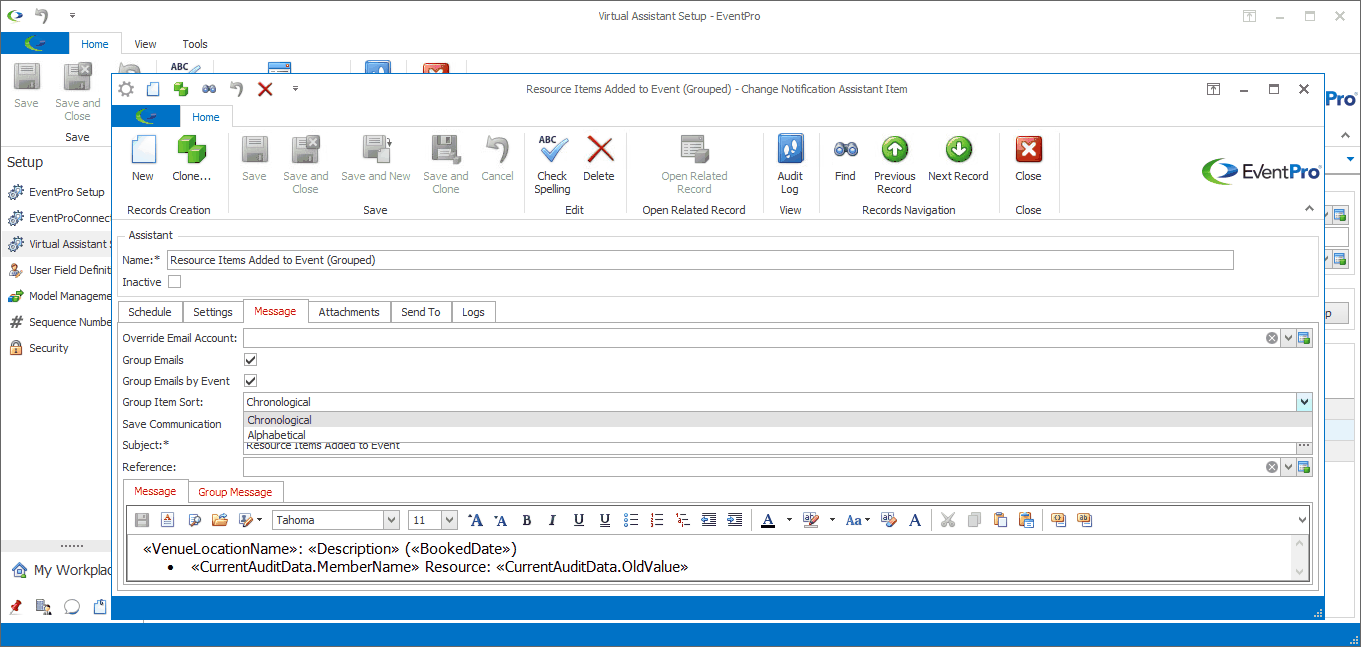Viewport: 1361px width, 647px height.
Task: Open lookup button beside Override Email Account
Action: click(x=1304, y=338)
